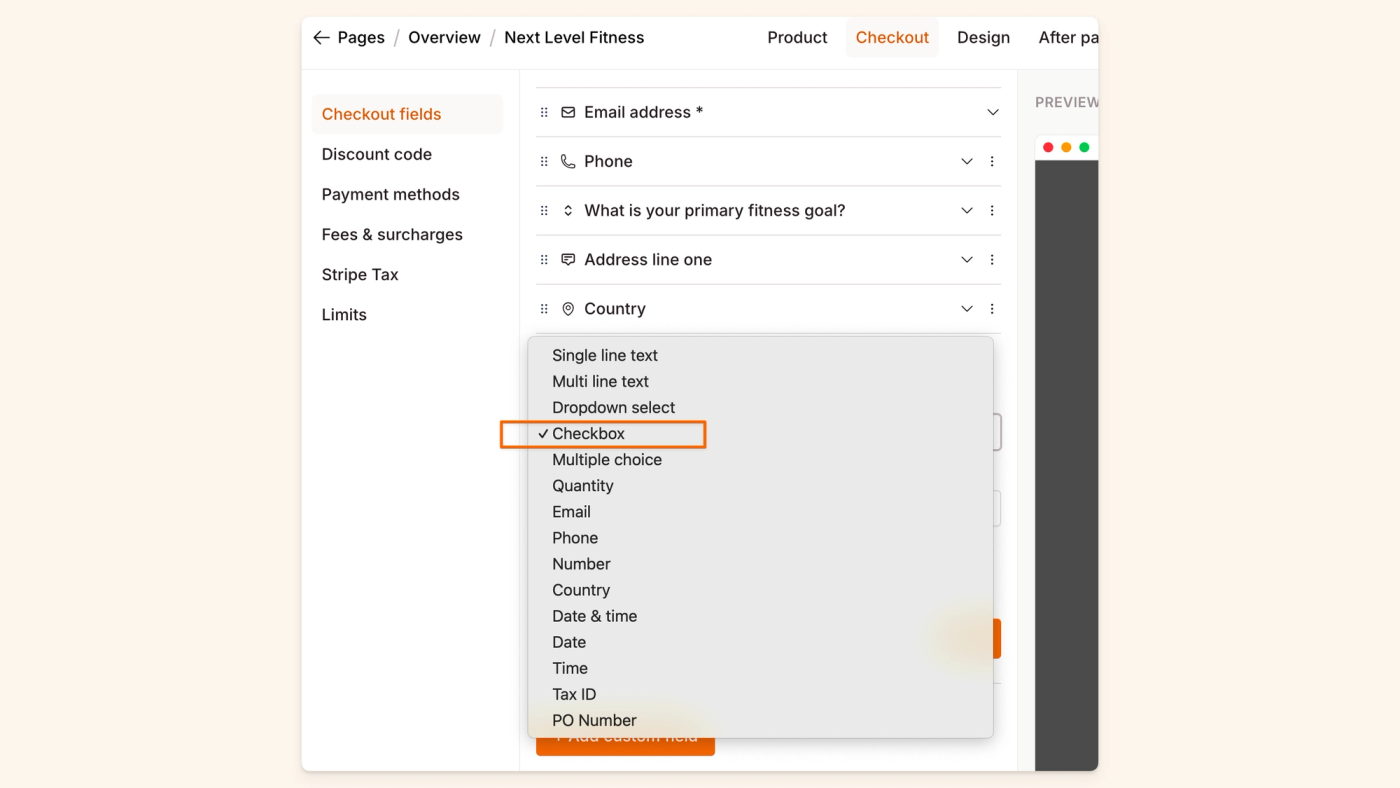This screenshot has width=1400, height=788.
Task: Grab the drag handle on Phone row
Action: pos(544,161)
